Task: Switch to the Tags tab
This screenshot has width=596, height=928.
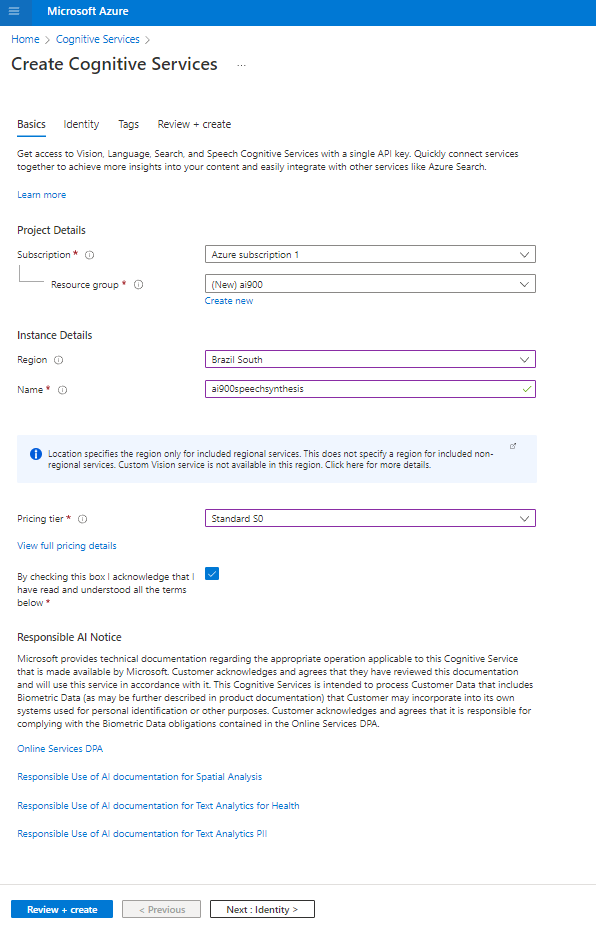Action: (x=128, y=124)
